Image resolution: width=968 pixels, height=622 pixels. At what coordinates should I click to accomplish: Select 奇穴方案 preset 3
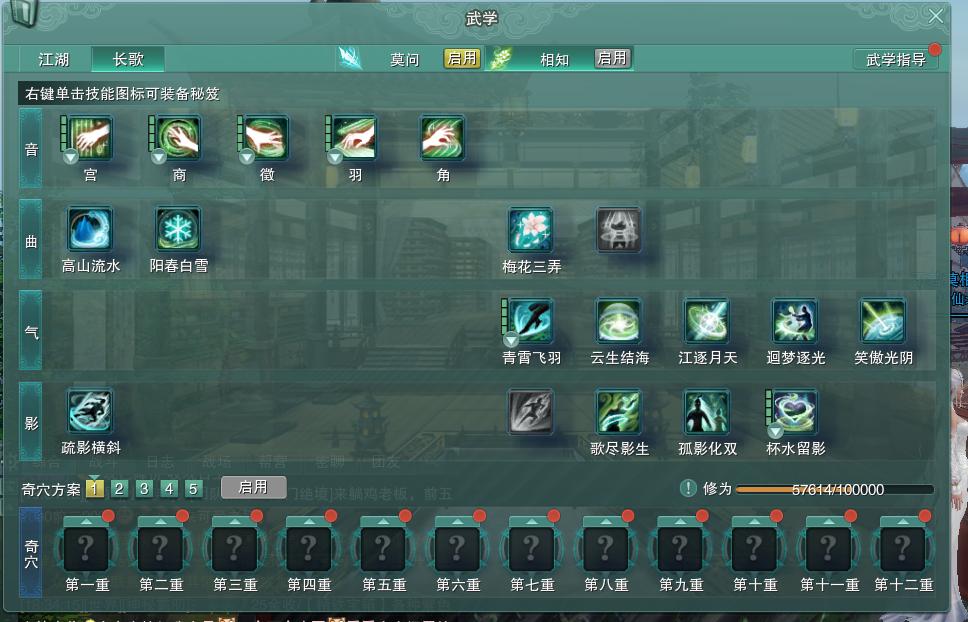(x=144, y=489)
